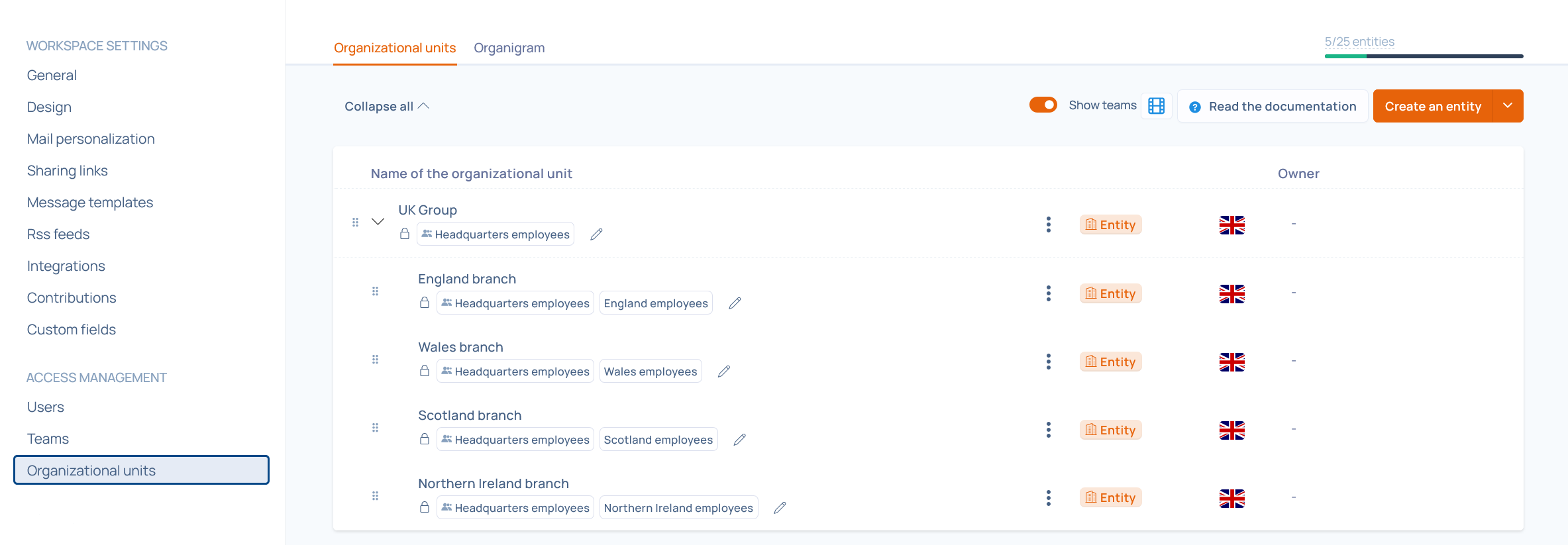Click Create an entity button

coord(1432,106)
